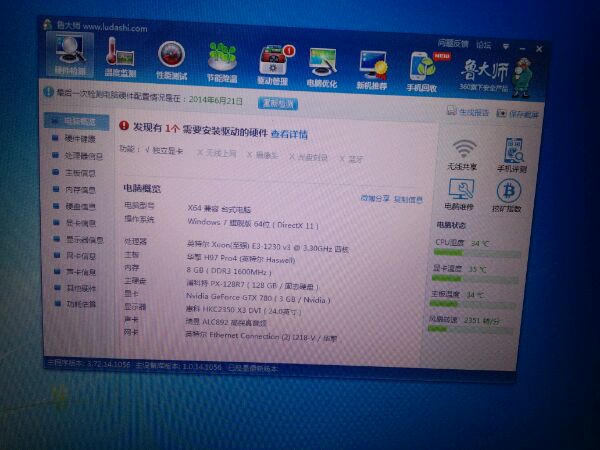Click the 8 GB DDR3 1600MHz memory text

pyautogui.click(x=229, y=271)
